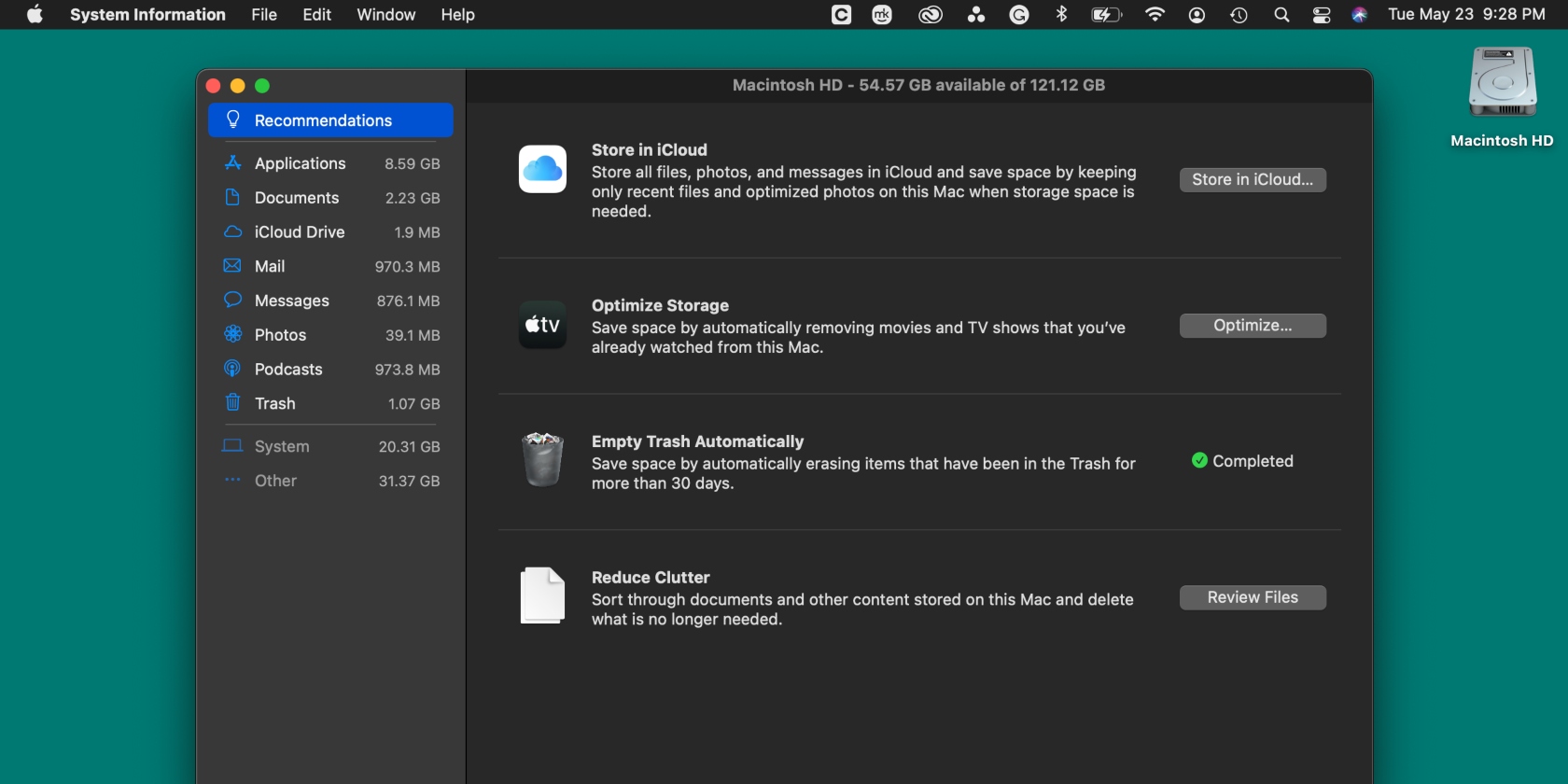Select the Trash 1.07 GB row
The height and width of the screenshot is (784, 1568).
330,403
